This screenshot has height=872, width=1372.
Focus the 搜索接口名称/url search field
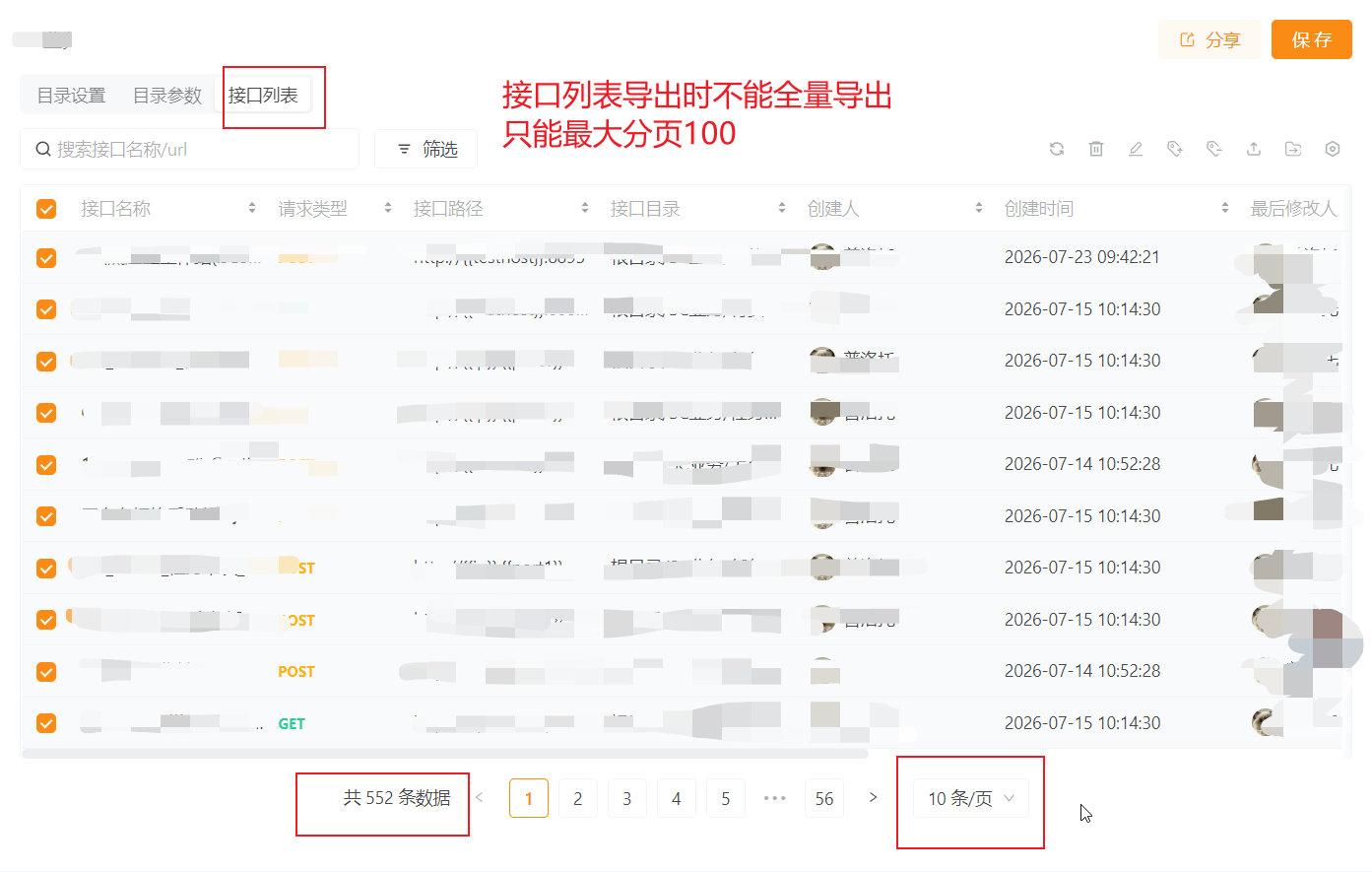tap(190, 149)
